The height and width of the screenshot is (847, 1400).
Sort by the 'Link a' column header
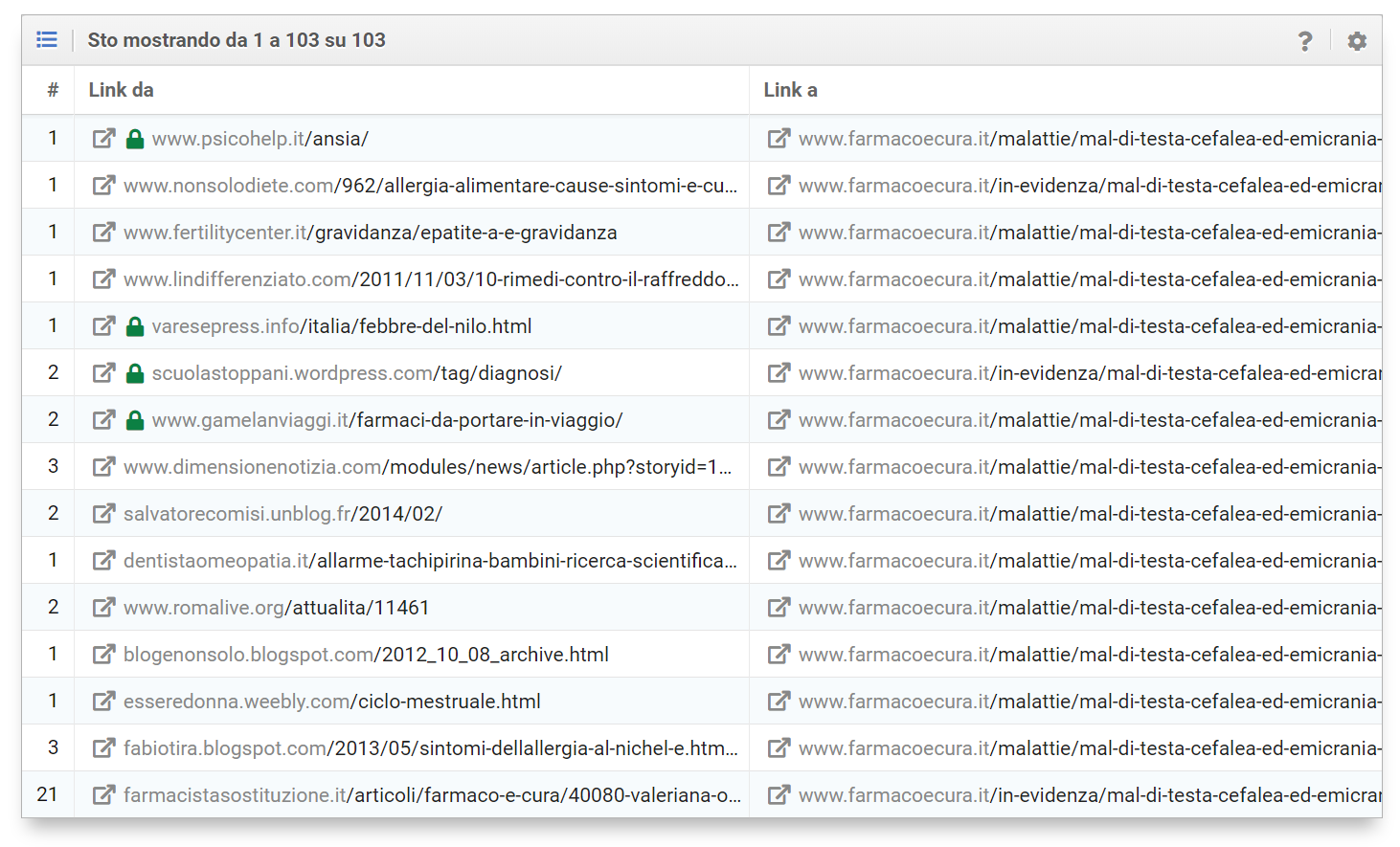pos(790,90)
